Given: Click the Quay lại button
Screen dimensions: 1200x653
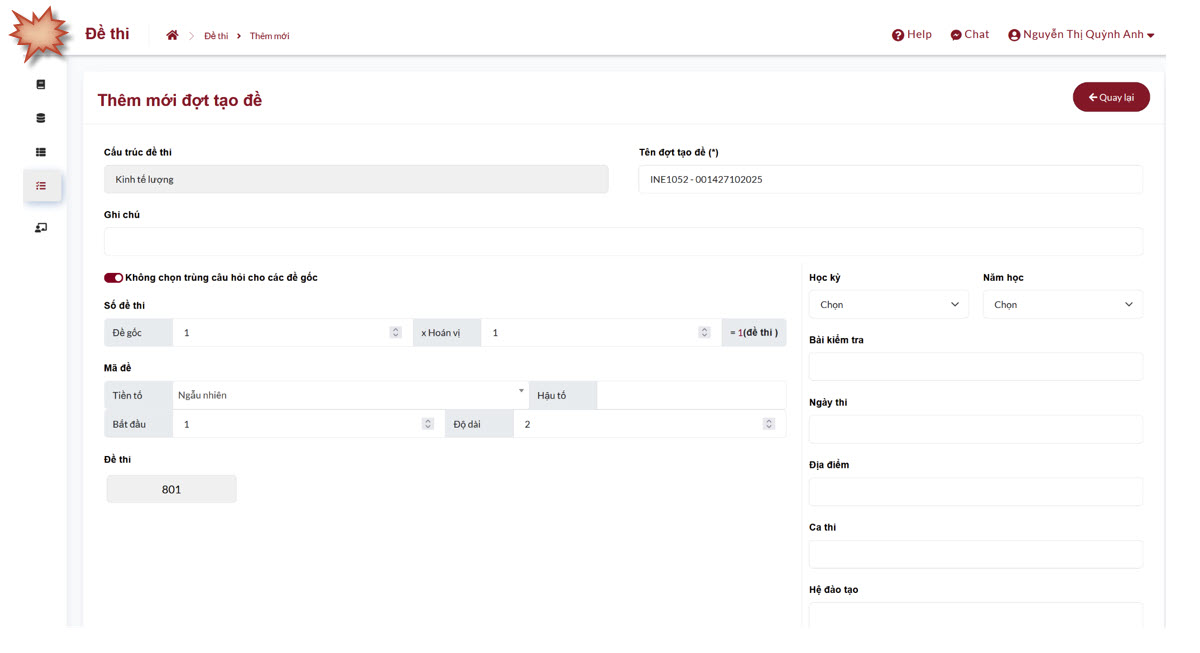Looking at the screenshot, I should pyautogui.click(x=1111, y=97).
